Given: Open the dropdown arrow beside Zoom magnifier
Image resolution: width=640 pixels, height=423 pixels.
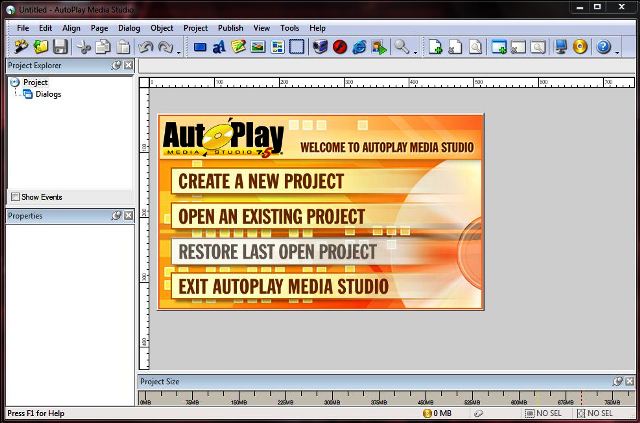Looking at the screenshot, I should pyautogui.click(x=415, y=52).
